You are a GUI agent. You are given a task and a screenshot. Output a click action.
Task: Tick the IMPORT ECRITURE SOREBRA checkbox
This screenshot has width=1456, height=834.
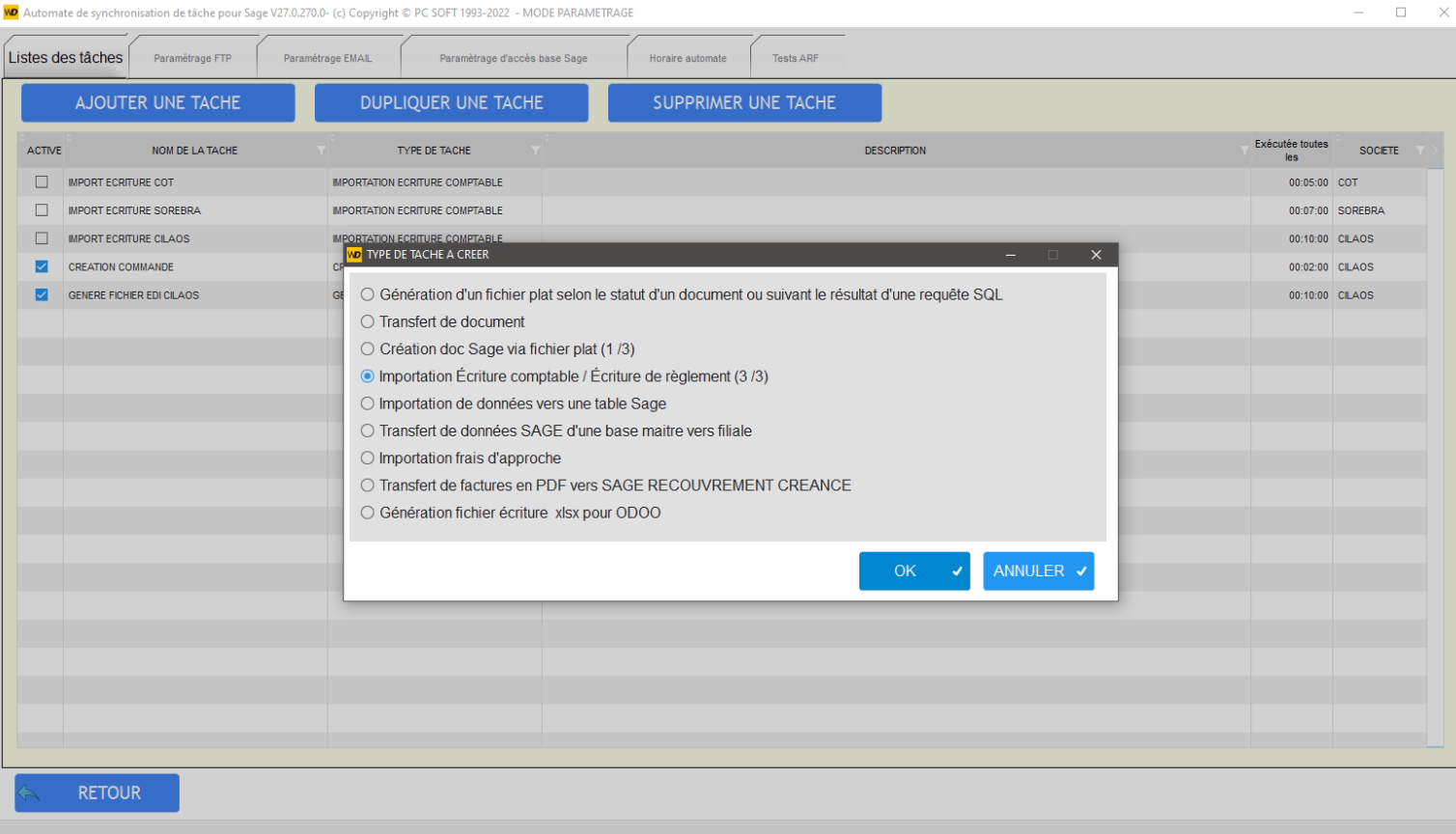pos(42,210)
